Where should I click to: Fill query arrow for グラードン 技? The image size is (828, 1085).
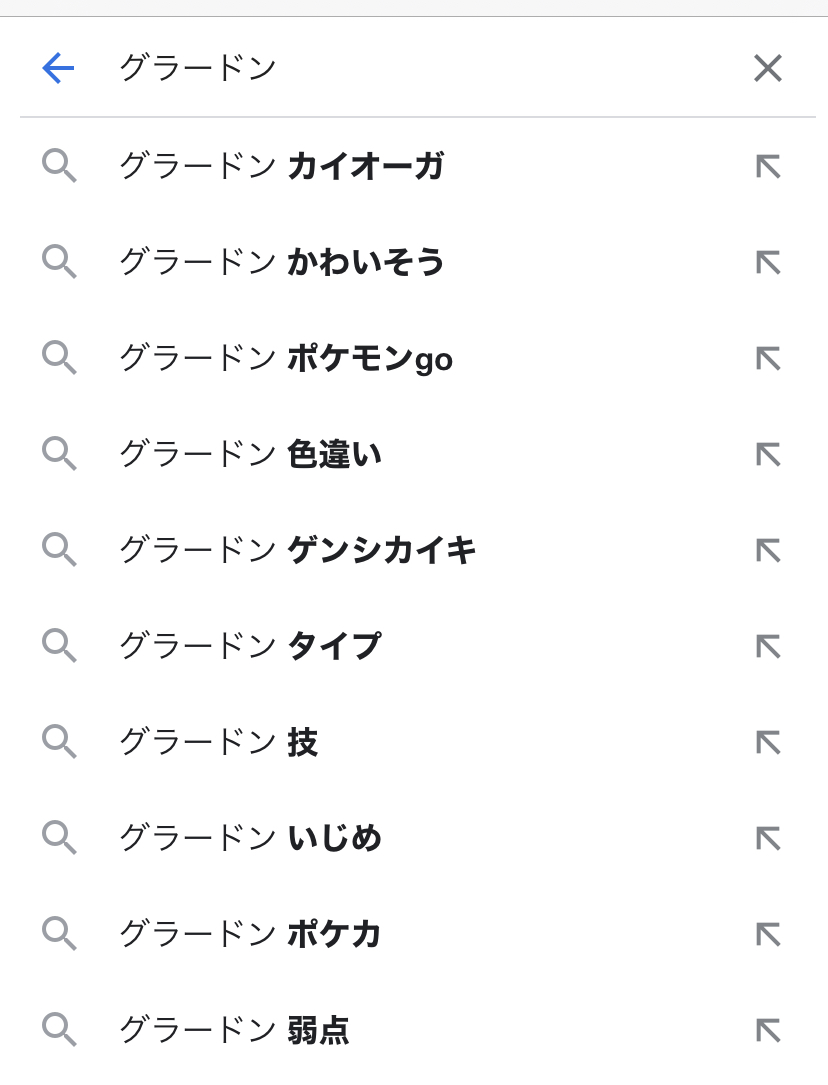[x=767, y=742]
